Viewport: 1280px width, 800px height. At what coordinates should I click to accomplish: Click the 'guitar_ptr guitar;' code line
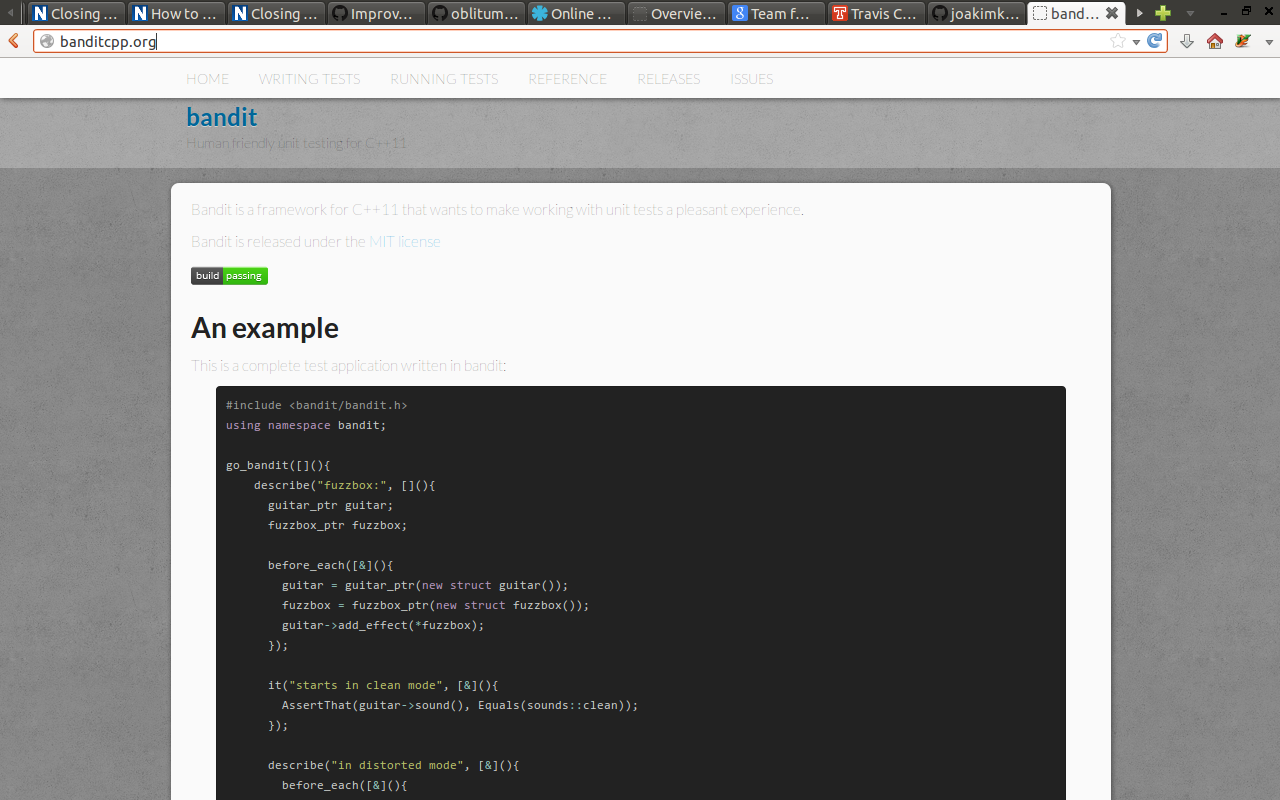point(331,505)
